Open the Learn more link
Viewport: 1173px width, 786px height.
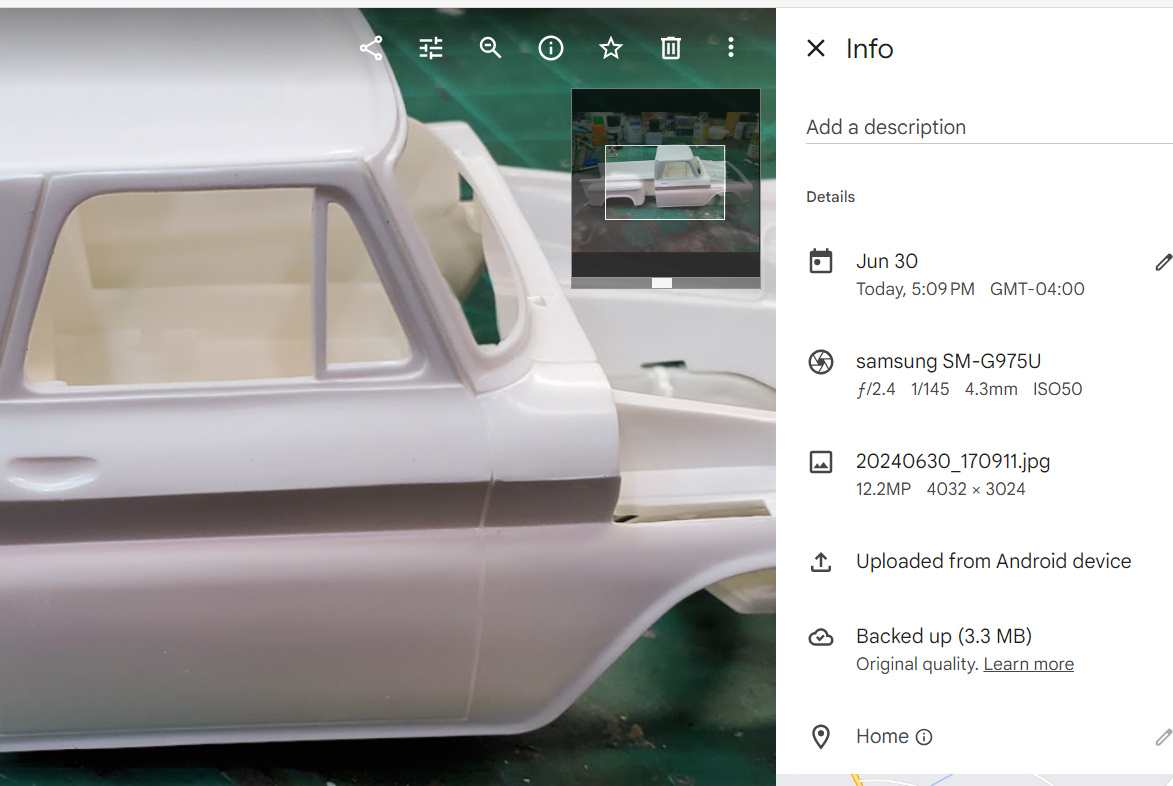click(x=1028, y=664)
